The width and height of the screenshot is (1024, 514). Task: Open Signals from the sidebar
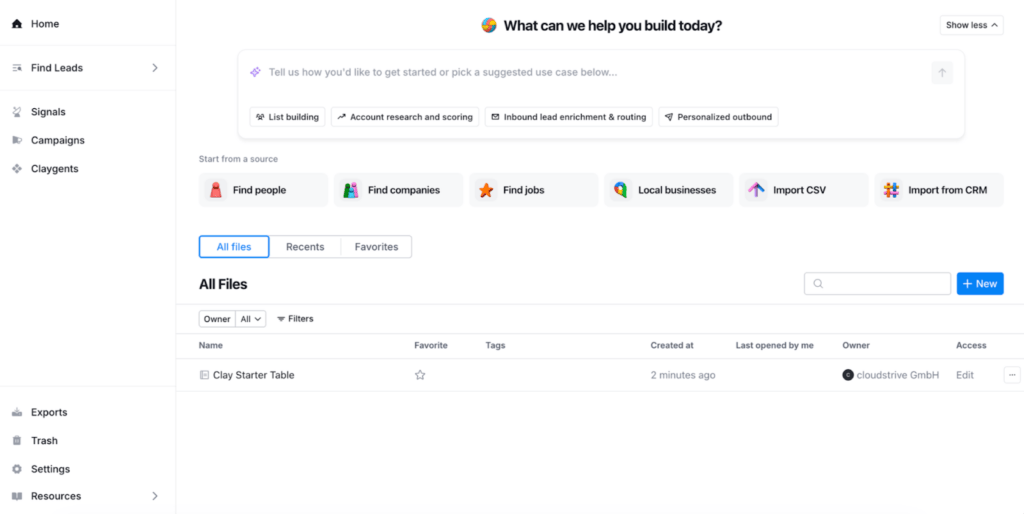(48, 112)
